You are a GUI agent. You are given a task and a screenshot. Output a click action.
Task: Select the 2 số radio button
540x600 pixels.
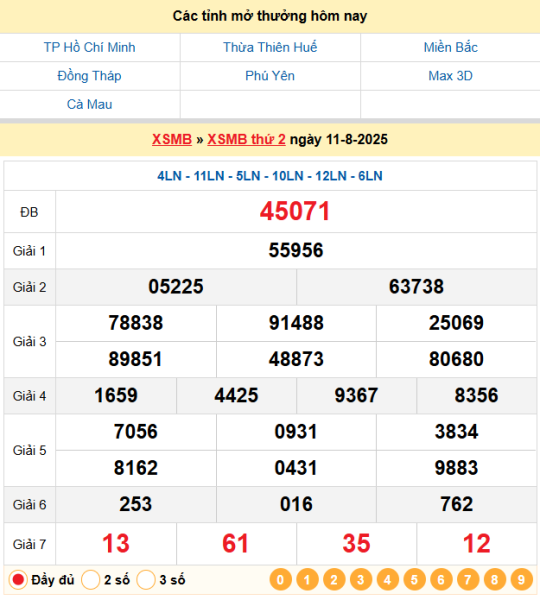pos(91,580)
